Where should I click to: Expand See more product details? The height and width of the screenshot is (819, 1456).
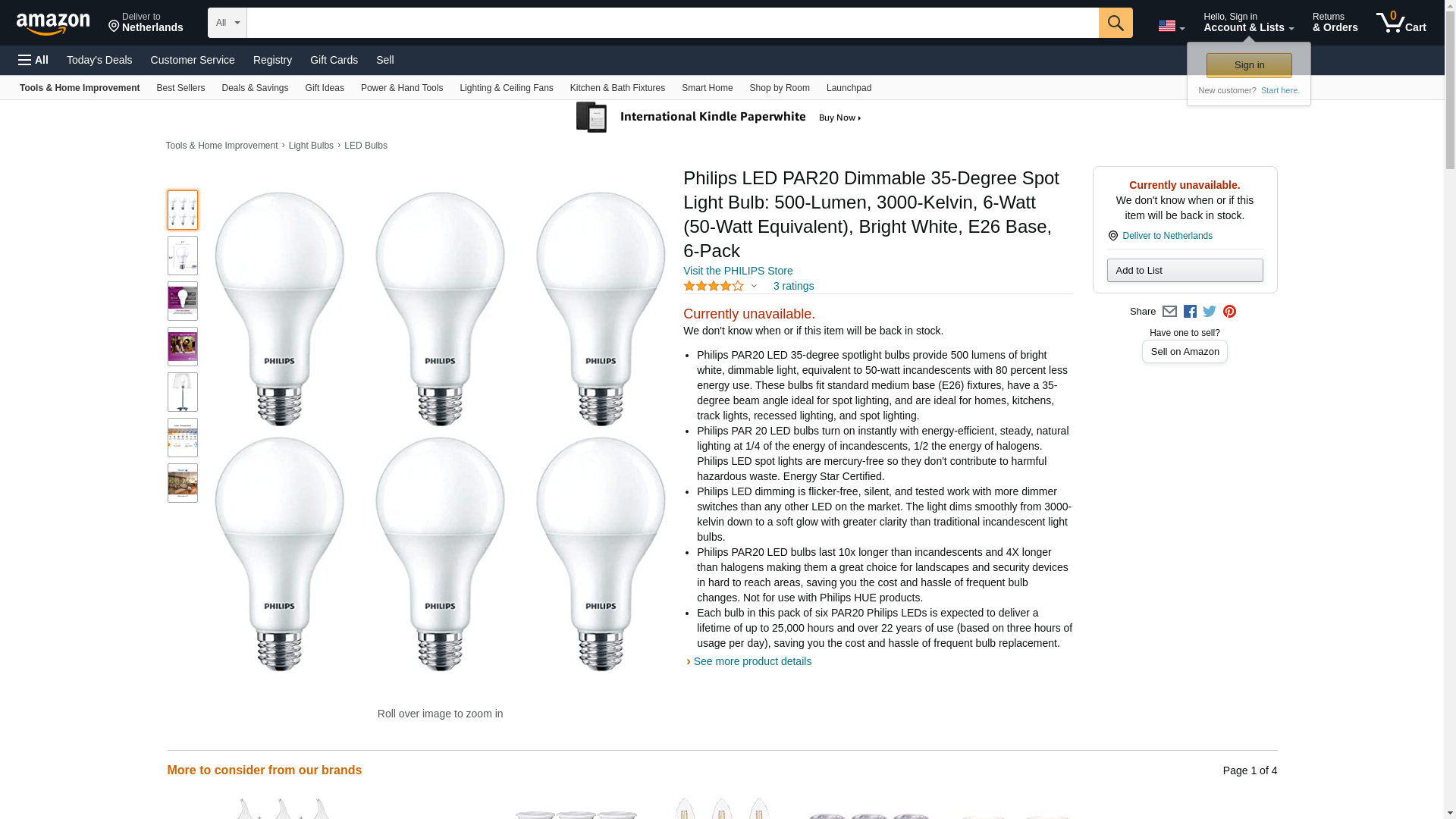(x=752, y=661)
